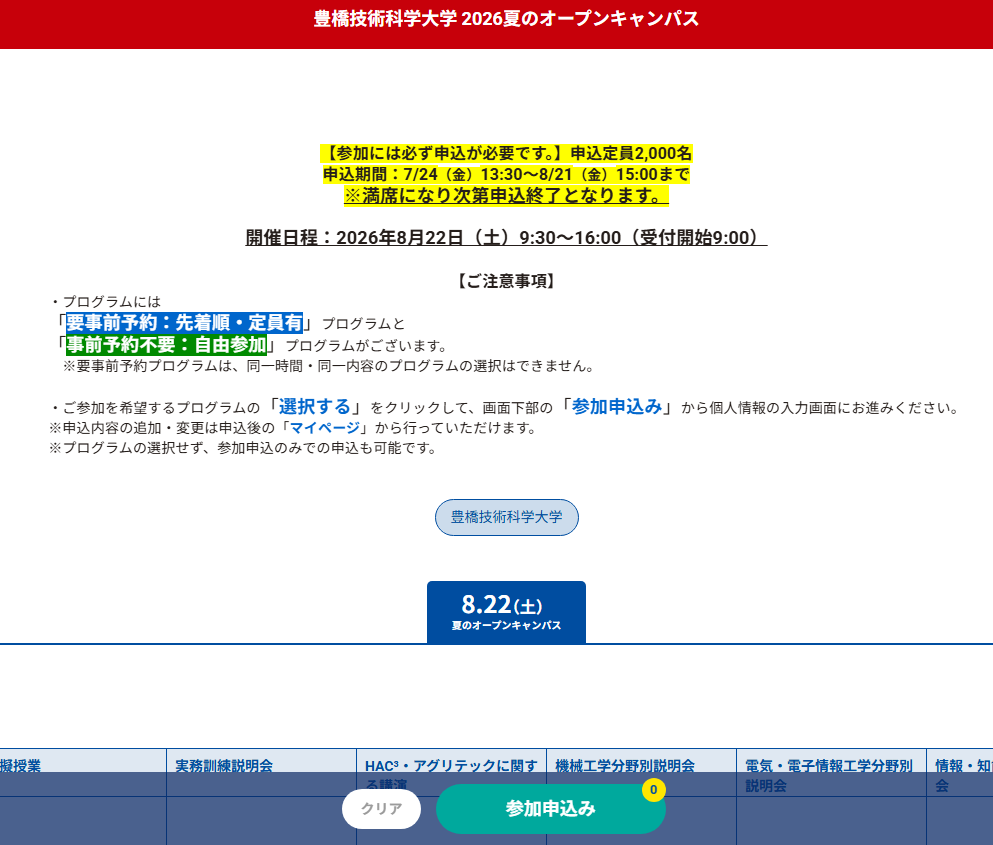The height and width of the screenshot is (845, 993).
Task: Click the blue 「選択する」 text
Action: (x=314, y=407)
